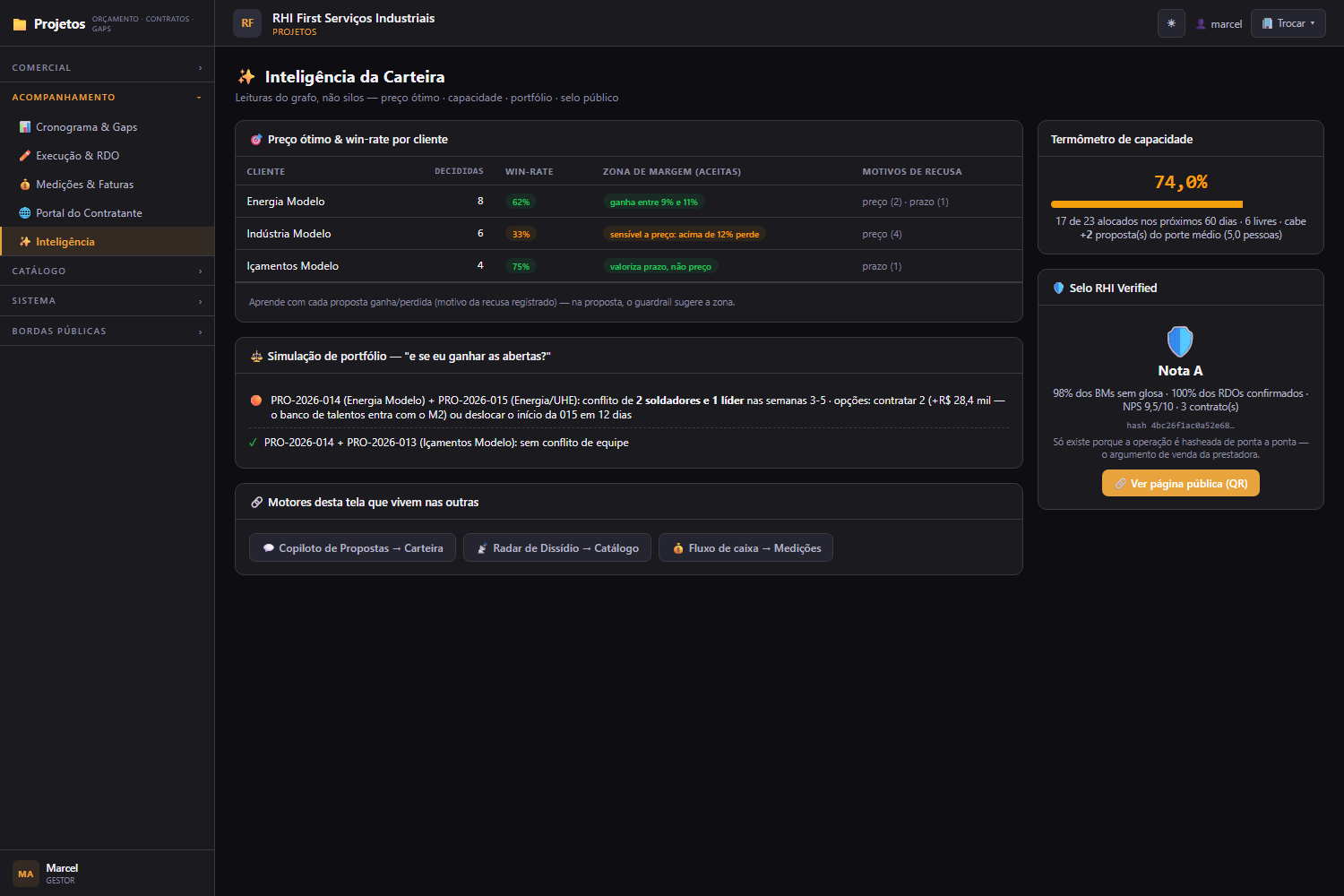Click the WIN-RATE column header
The width and height of the screenshot is (1344, 896).
[529, 172]
